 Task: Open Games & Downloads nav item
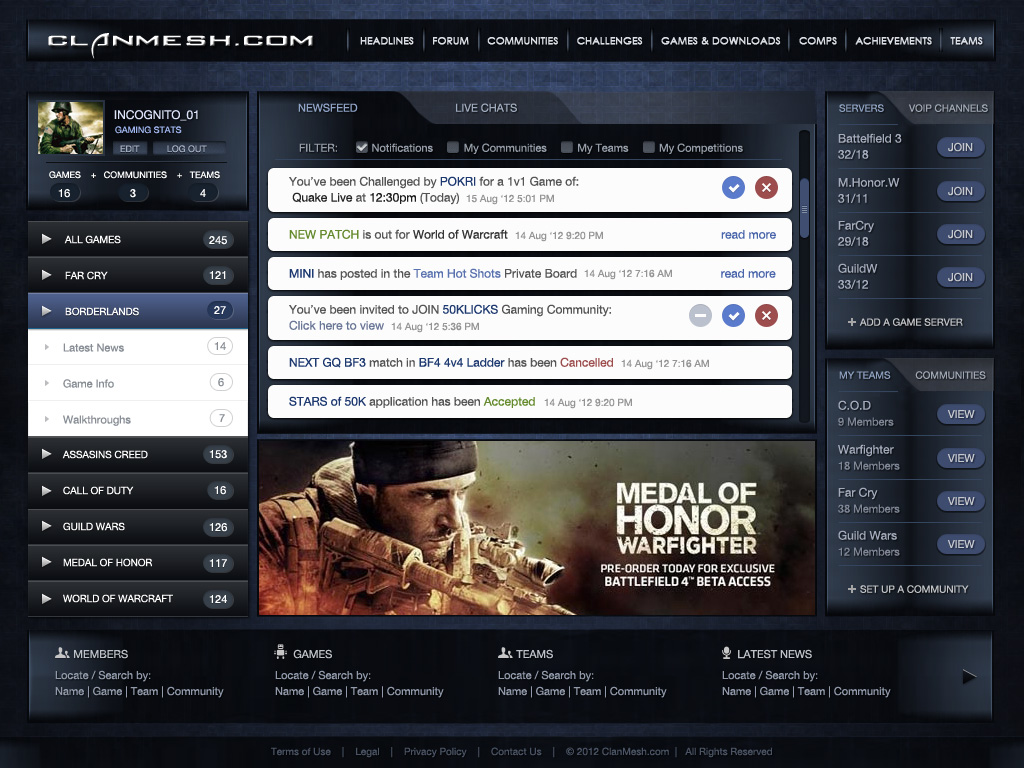[x=720, y=40]
